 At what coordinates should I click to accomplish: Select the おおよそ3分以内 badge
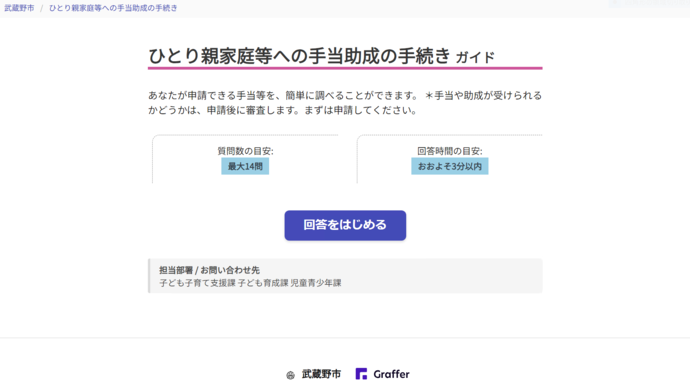coord(450,166)
